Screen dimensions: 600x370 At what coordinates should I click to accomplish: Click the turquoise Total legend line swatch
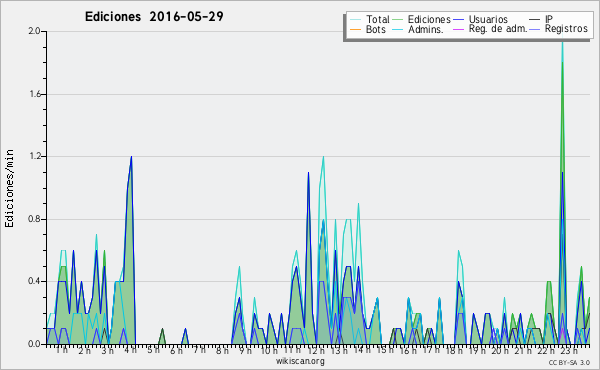coord(355,20)
